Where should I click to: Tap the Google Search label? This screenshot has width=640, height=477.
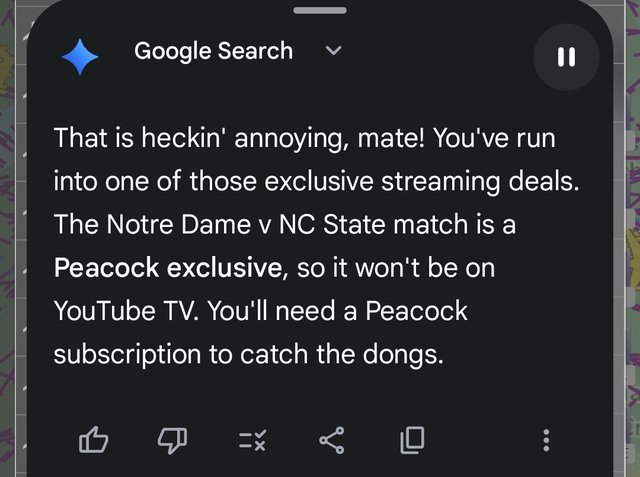click(x=213, y=51)
